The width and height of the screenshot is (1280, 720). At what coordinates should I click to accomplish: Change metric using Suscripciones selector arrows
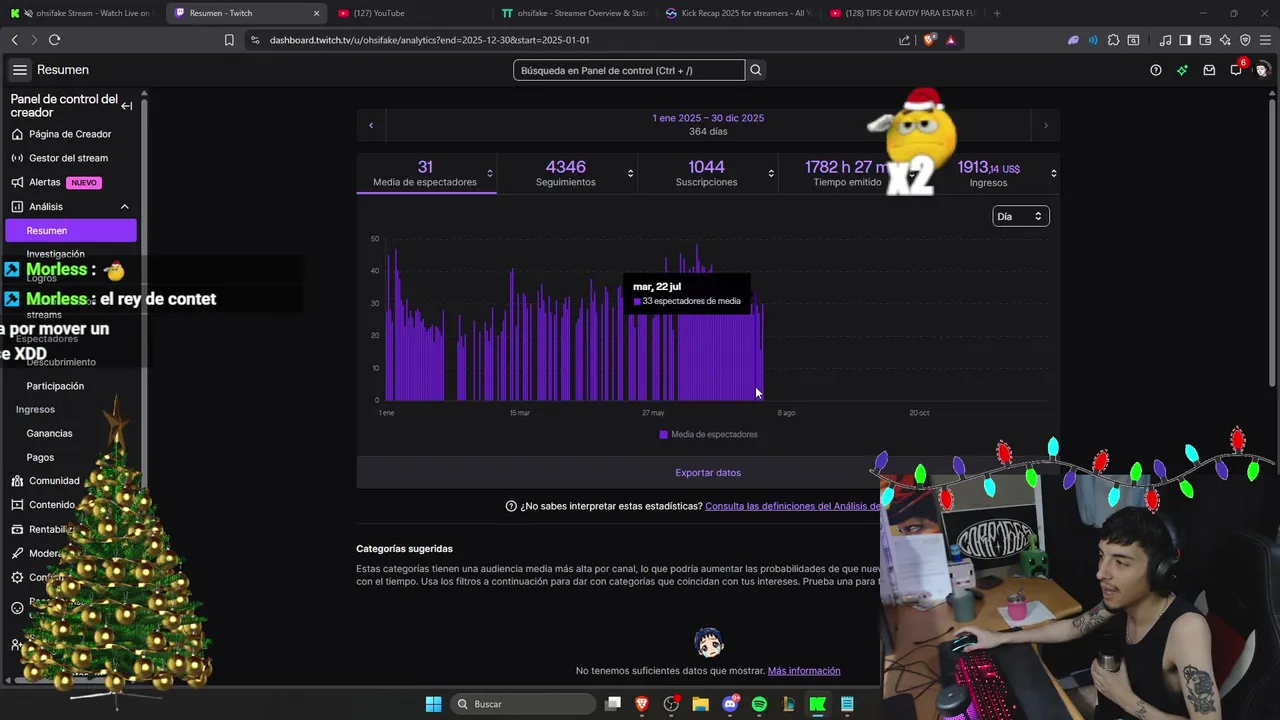771,173
